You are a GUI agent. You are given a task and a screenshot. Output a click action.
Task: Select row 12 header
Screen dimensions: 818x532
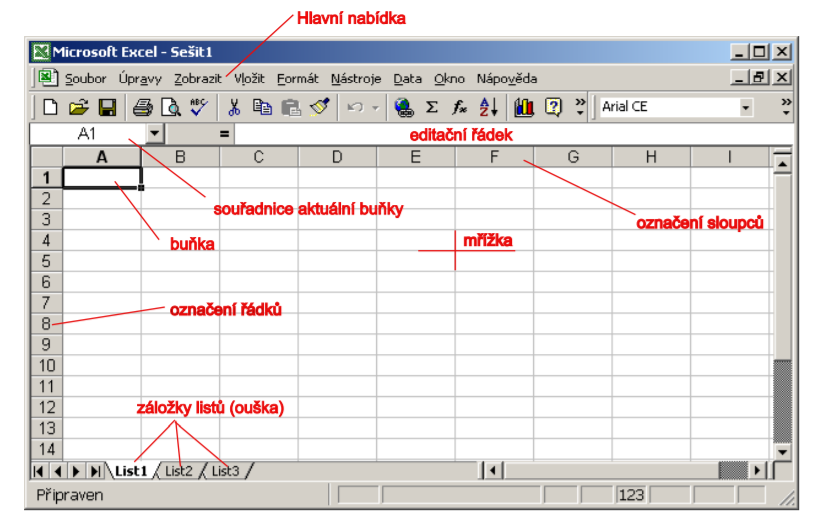tap(46, 407)
